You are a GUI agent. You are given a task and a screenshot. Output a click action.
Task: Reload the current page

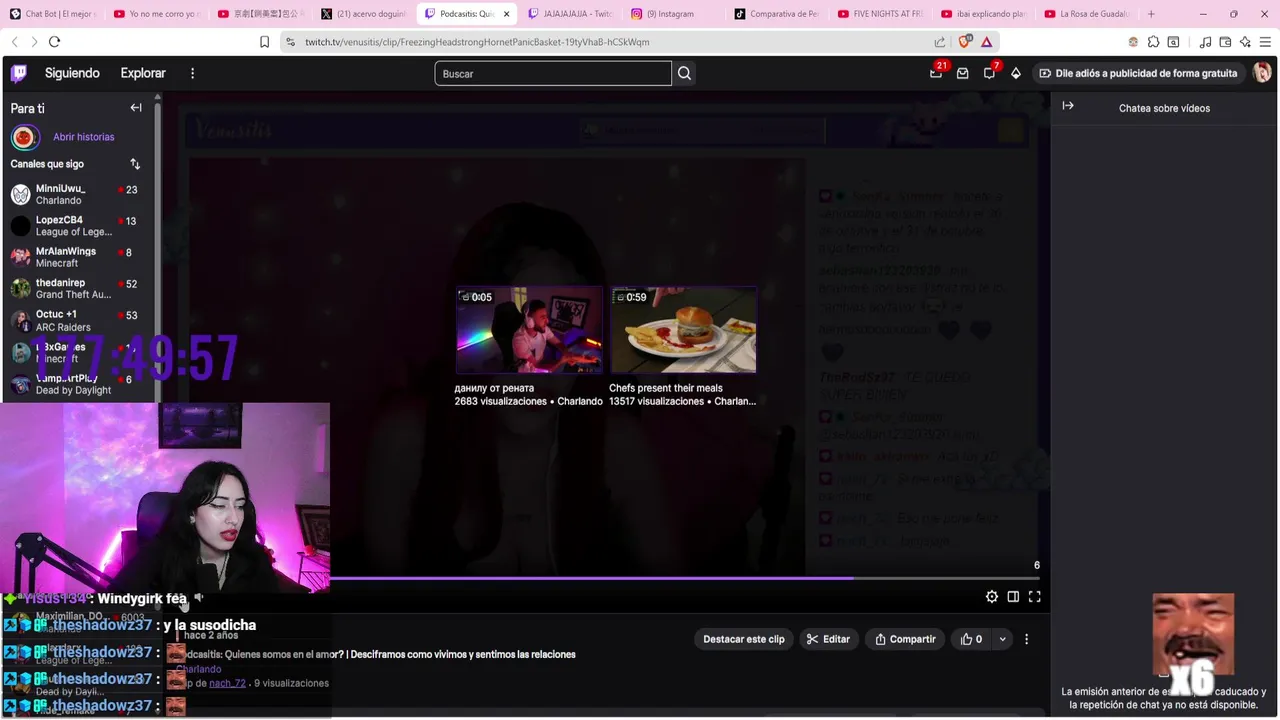pos(54,42)
